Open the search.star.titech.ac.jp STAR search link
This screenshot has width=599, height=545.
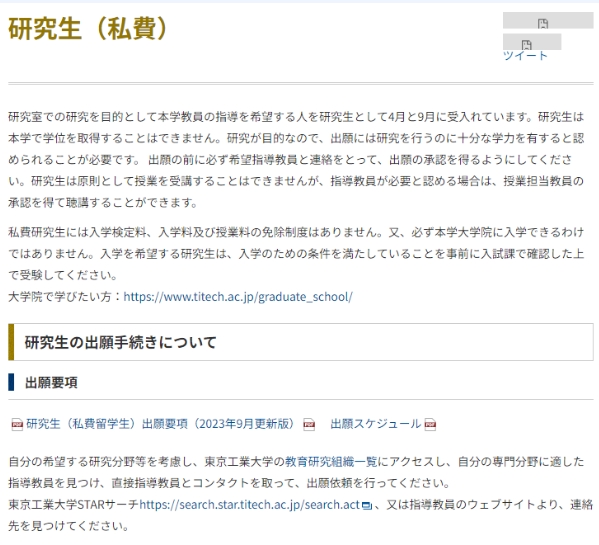coord(250,505)
